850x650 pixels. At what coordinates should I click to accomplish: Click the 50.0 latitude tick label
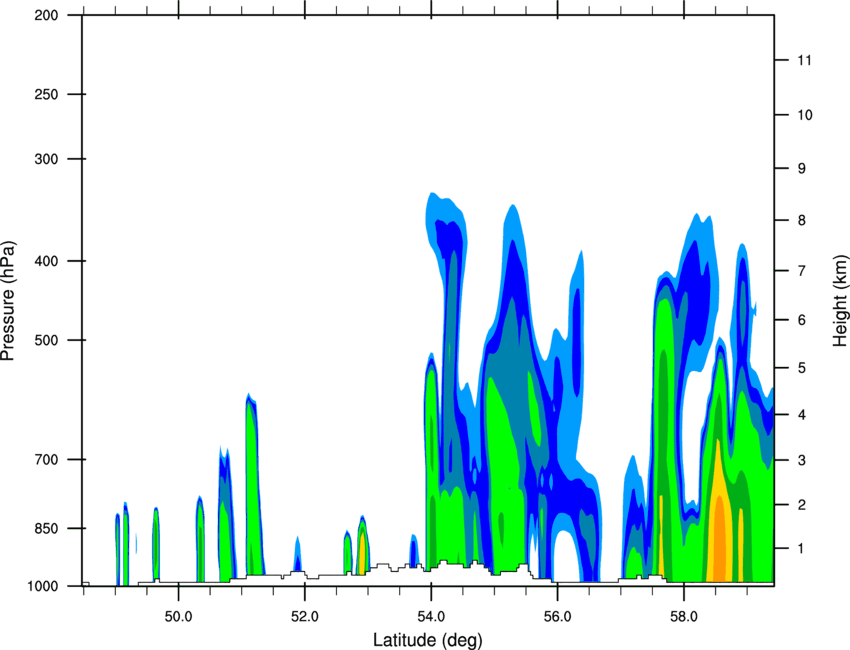178,617
